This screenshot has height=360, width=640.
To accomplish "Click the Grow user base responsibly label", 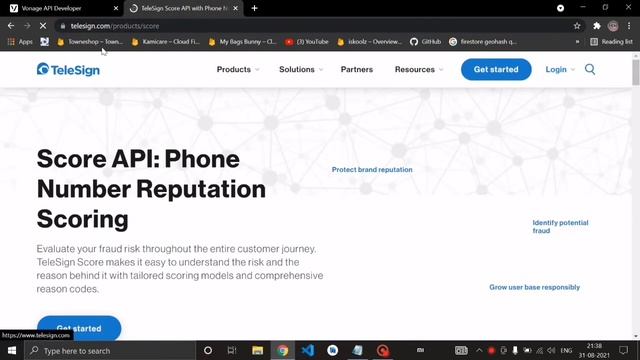I will tap(534, 287).
